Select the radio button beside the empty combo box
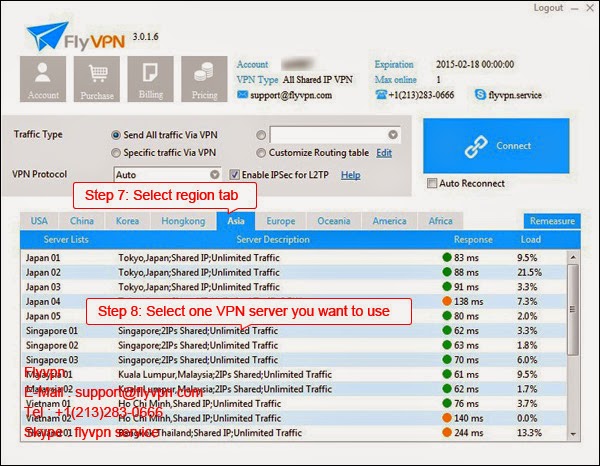The height and width of the screenshot is (466, 600). (x=261, y=135)
